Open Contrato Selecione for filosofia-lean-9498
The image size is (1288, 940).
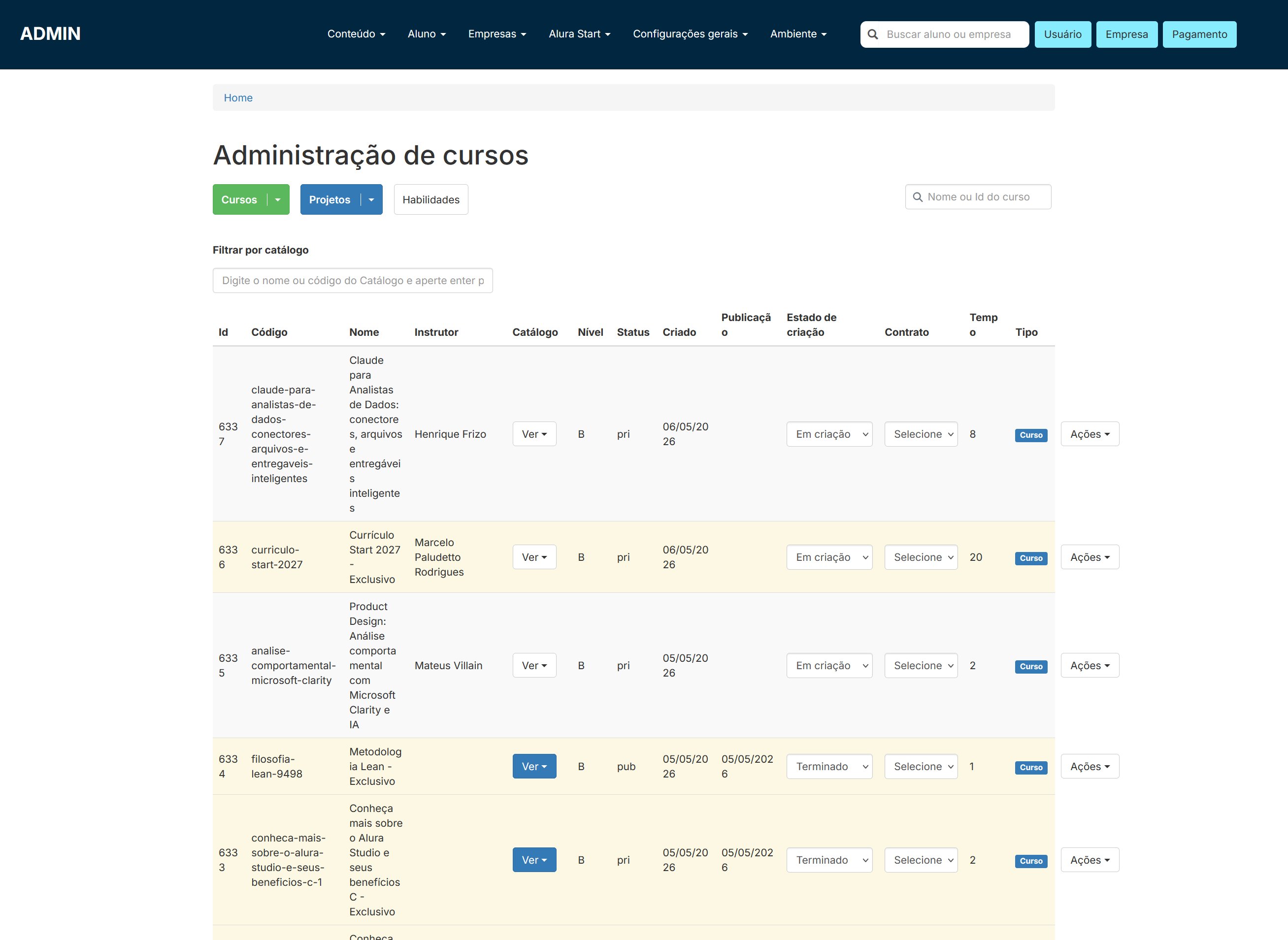(x=921, y=767)
